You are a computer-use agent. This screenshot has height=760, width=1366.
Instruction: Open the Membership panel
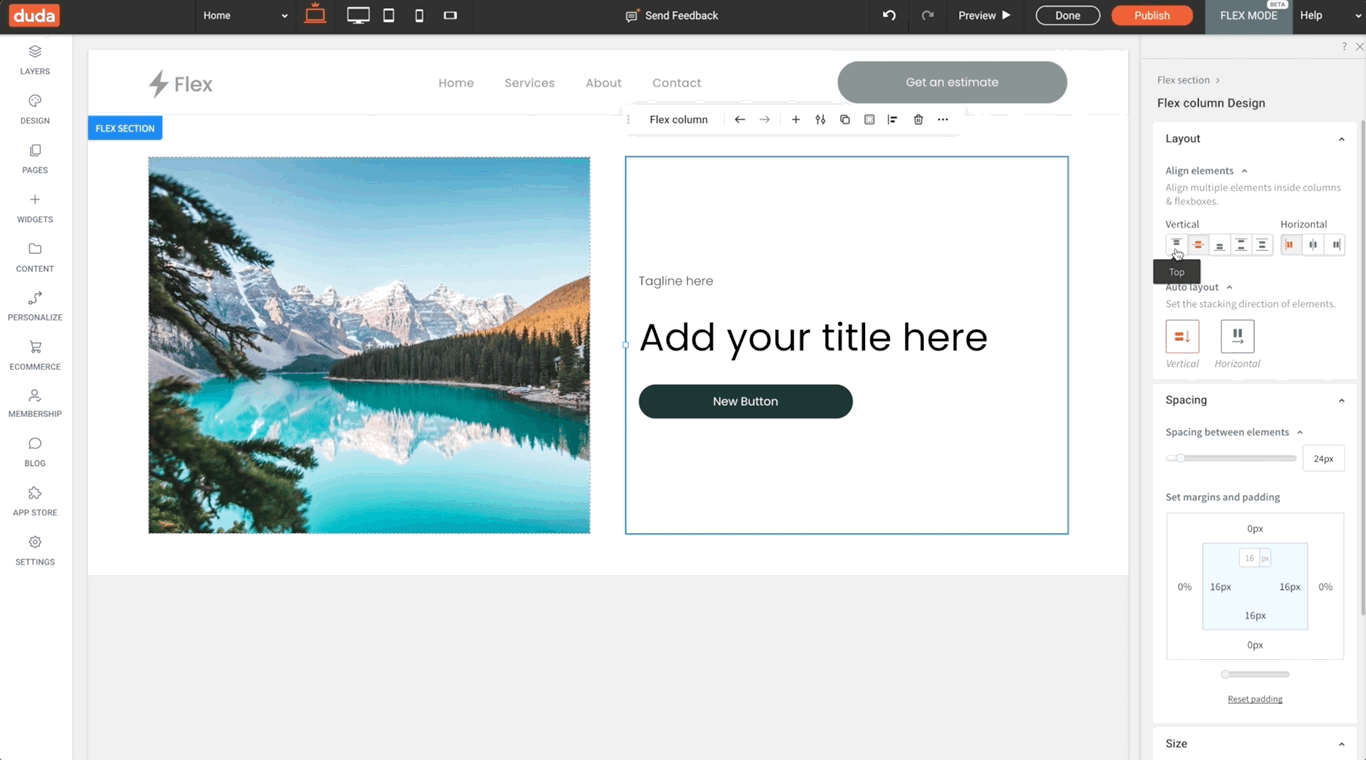tap(35, 403)
